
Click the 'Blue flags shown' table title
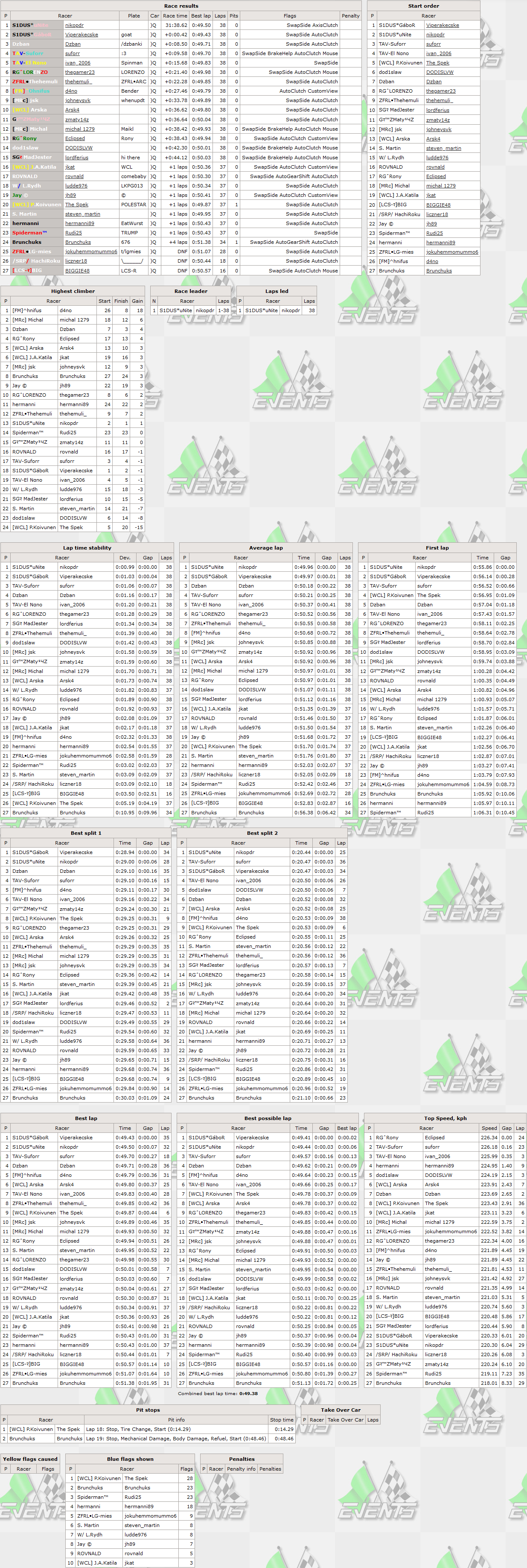130,1459
